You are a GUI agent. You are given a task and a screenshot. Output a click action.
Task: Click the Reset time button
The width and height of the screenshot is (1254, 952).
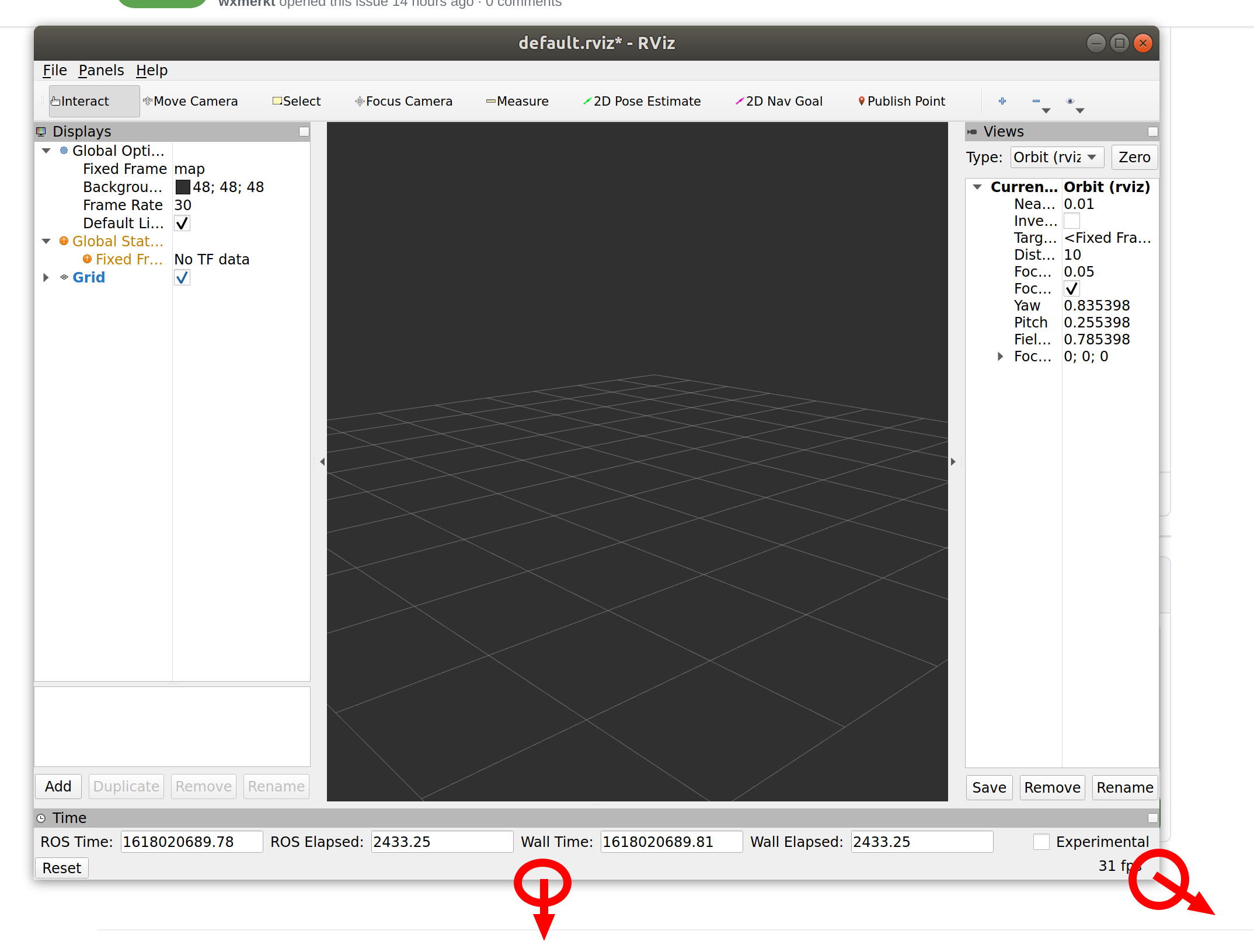coord(62,868)
